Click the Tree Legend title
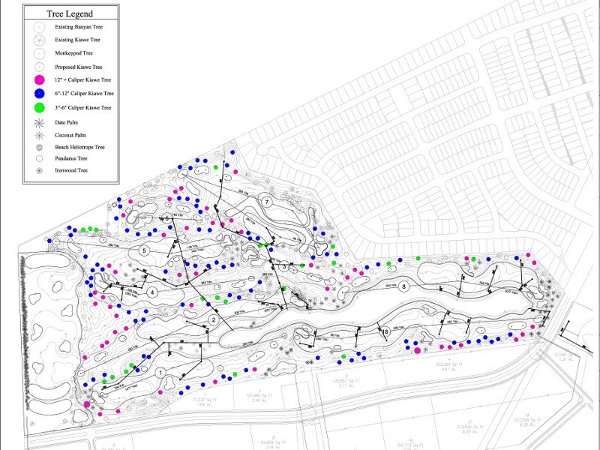Screen dimensions: 600x450 click(69, 15)
